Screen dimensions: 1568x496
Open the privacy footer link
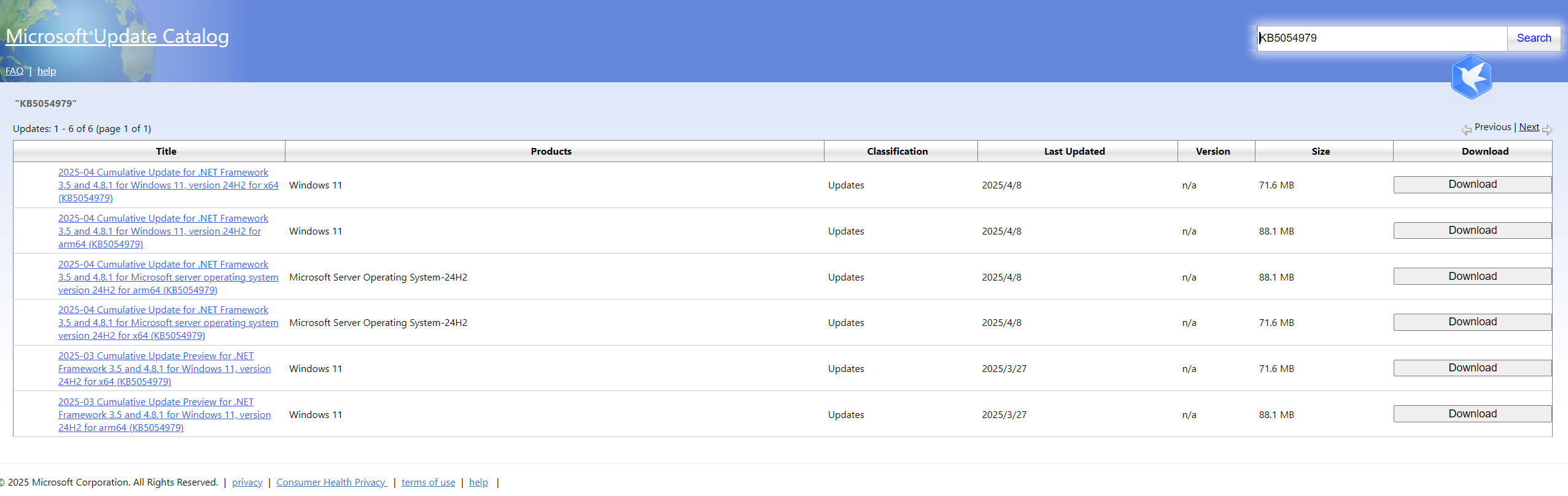pyautogui.click(x=247, y=482)
